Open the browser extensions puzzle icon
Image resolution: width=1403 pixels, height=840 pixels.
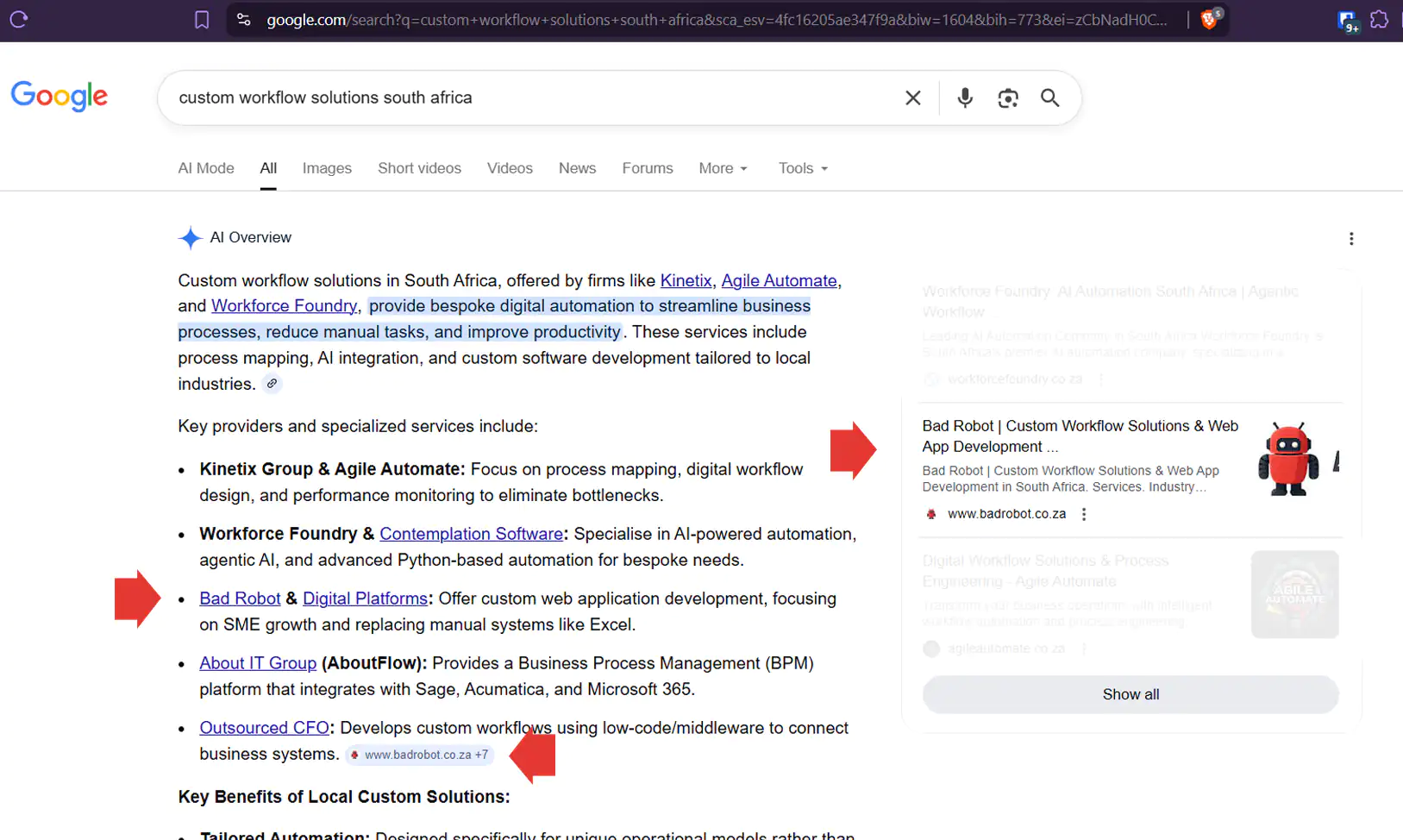1380,19
